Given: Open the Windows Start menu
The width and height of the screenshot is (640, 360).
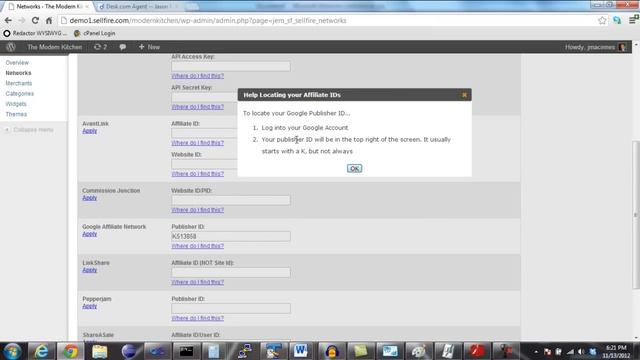Looking at the screenshot, I should (12, 351).
